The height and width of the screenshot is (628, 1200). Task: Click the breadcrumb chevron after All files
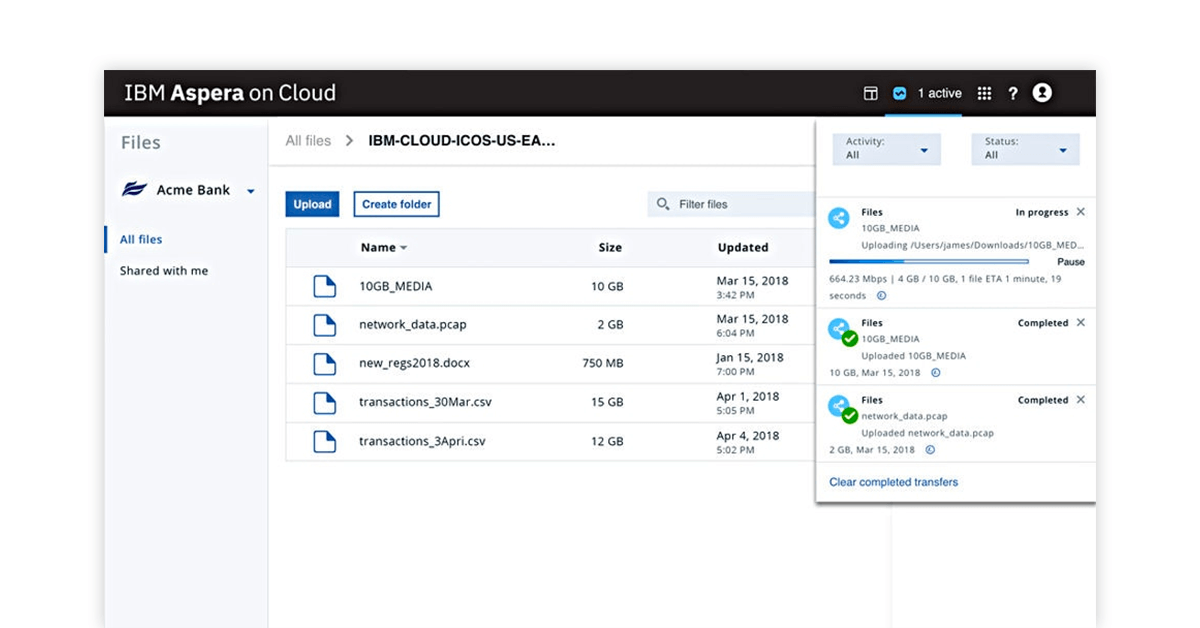coord(349,141)
